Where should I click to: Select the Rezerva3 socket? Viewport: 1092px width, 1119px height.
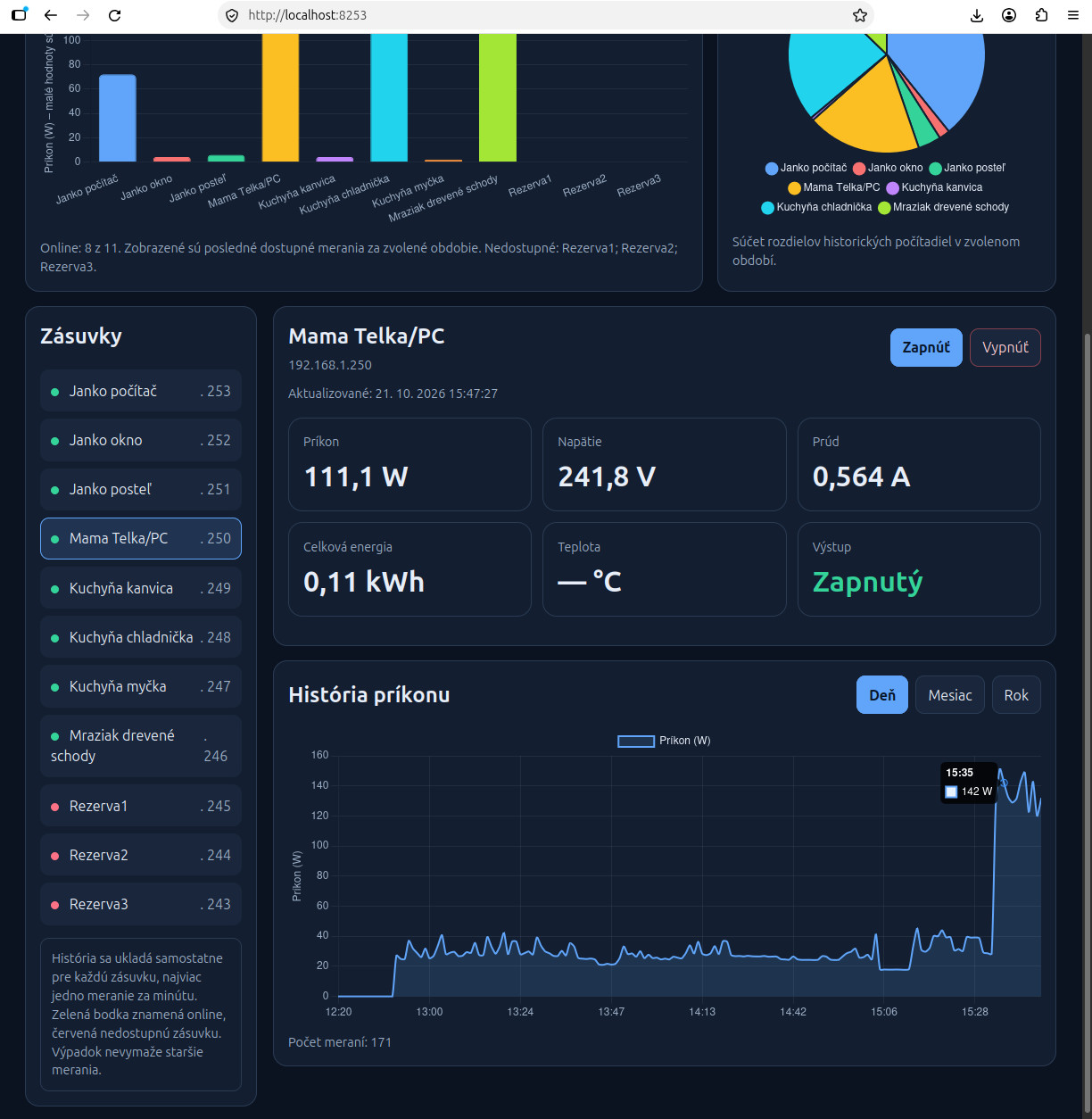tap(141, 904)
